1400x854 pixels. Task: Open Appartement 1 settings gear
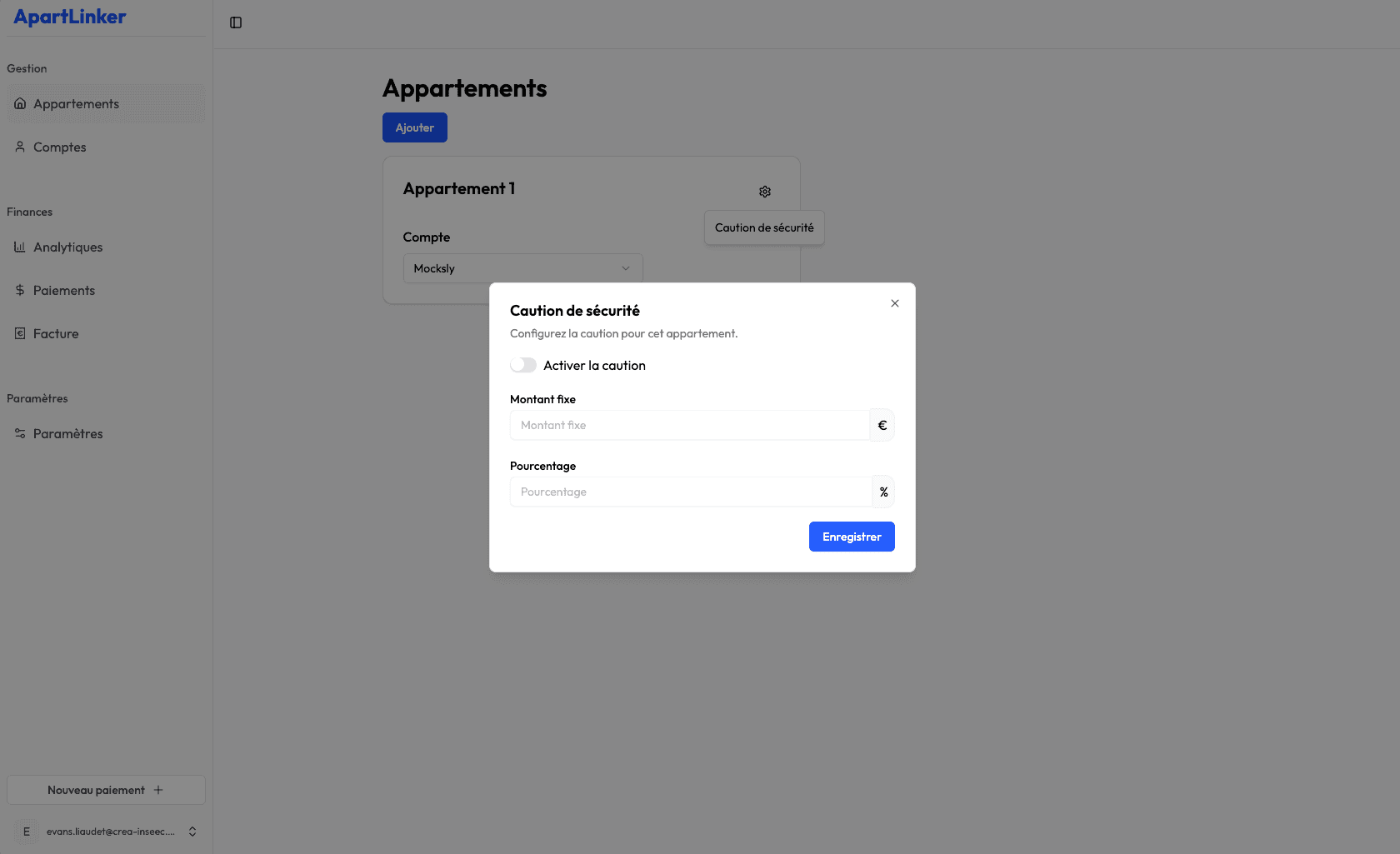click(x=765, y=192)
